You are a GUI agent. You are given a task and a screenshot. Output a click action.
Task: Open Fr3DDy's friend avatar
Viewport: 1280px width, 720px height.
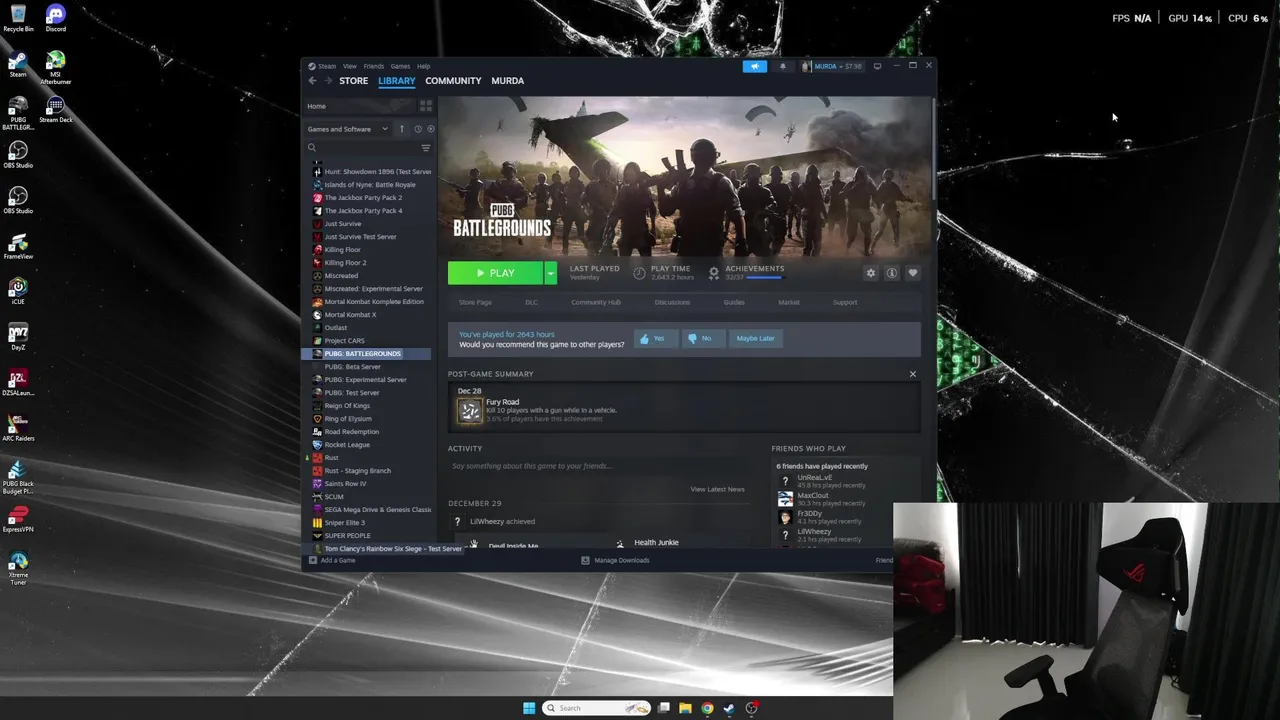click(785, 517)
